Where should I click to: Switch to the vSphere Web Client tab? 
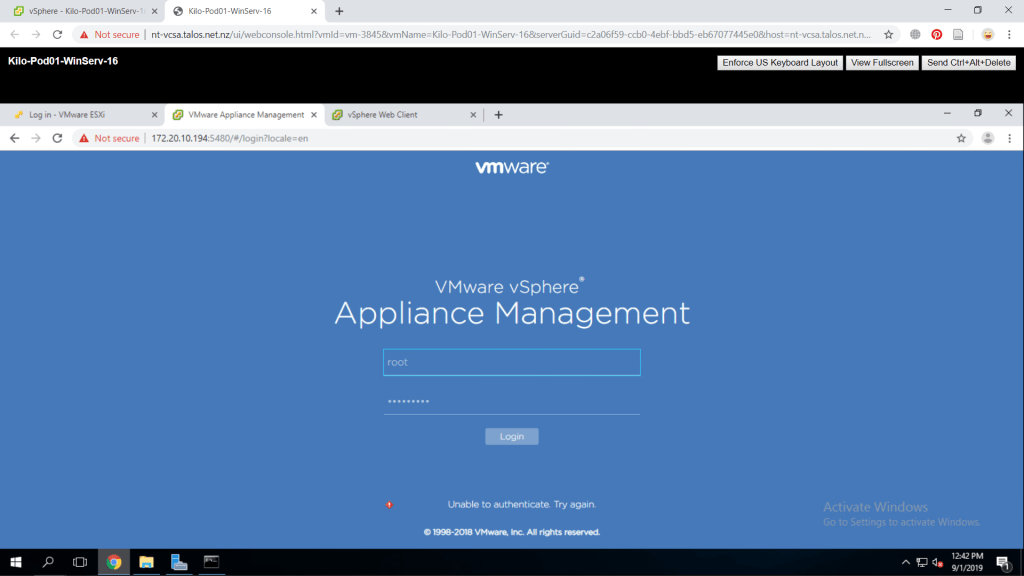tap(382, 115)
